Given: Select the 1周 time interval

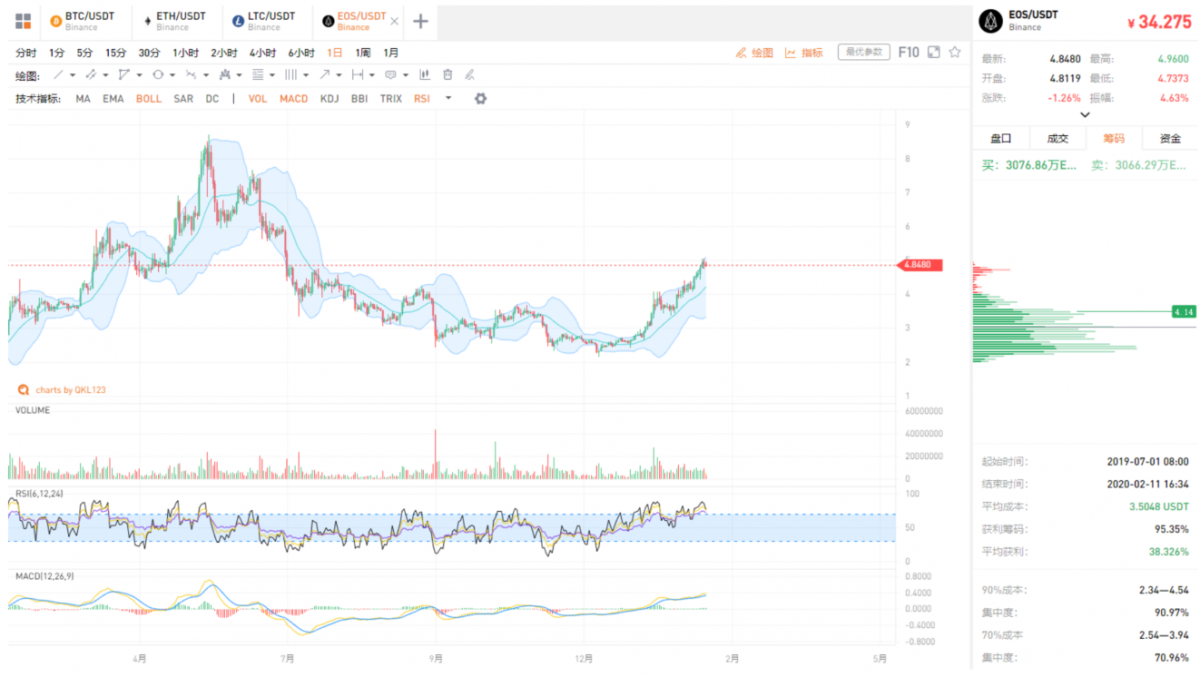Looking at the screenshot, I should pyautogui.click(x=363, y=52).
